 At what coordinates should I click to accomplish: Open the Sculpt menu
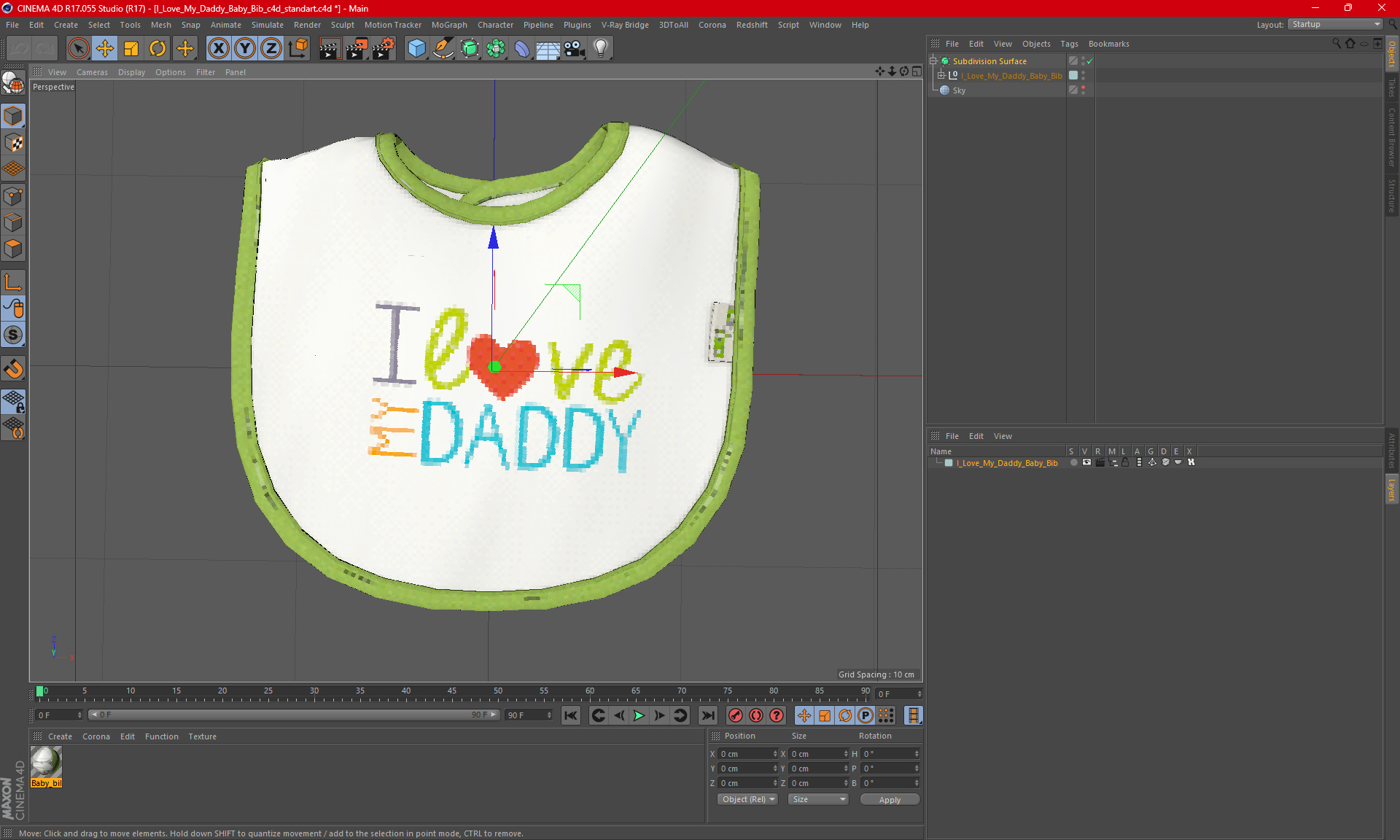point(342,25)
